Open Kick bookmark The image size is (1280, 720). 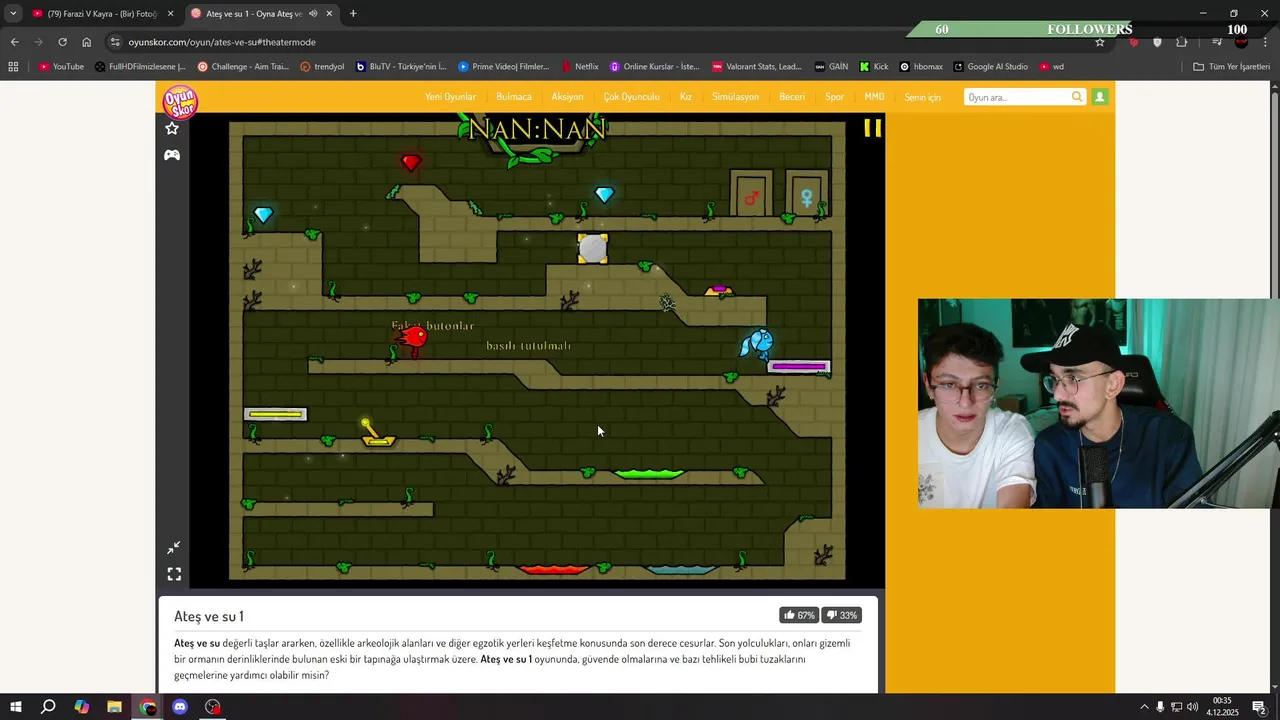(874, 67)
